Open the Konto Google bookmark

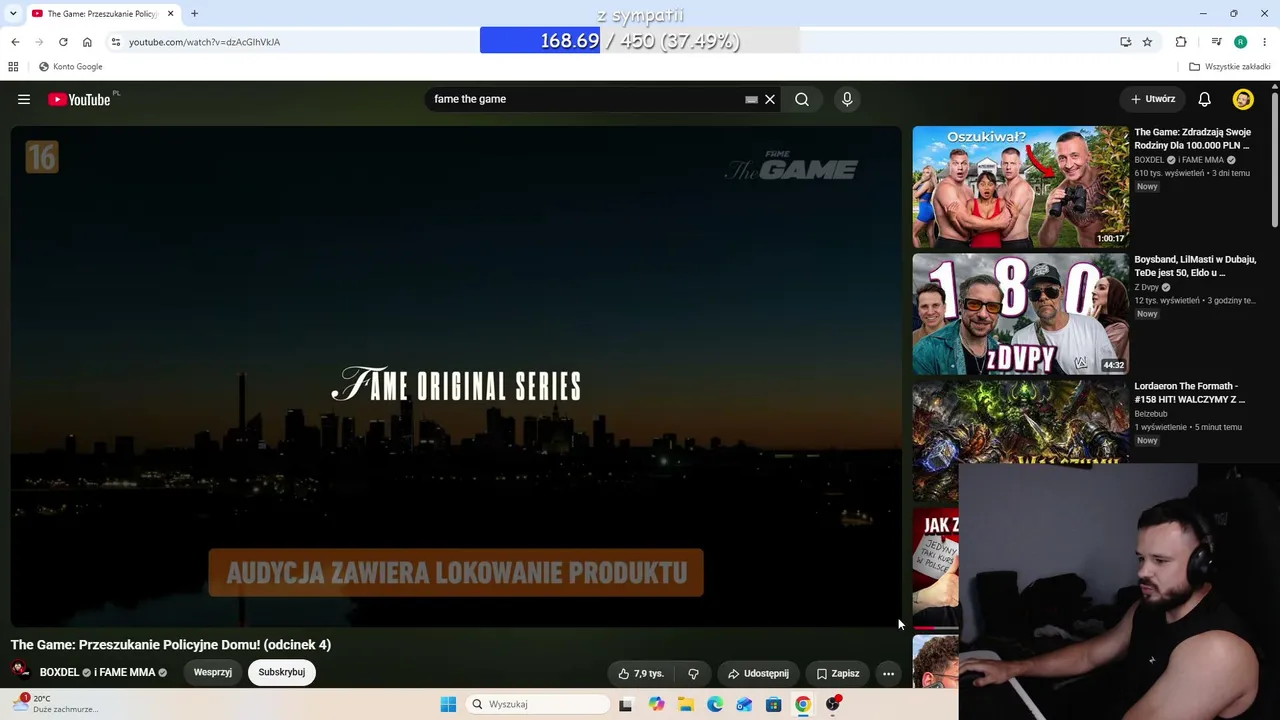pos(70,67)
